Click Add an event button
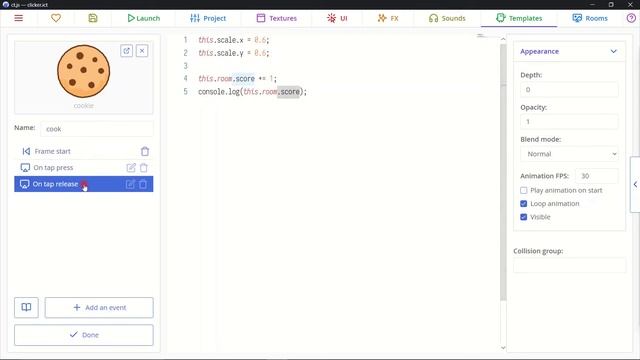 99,307
